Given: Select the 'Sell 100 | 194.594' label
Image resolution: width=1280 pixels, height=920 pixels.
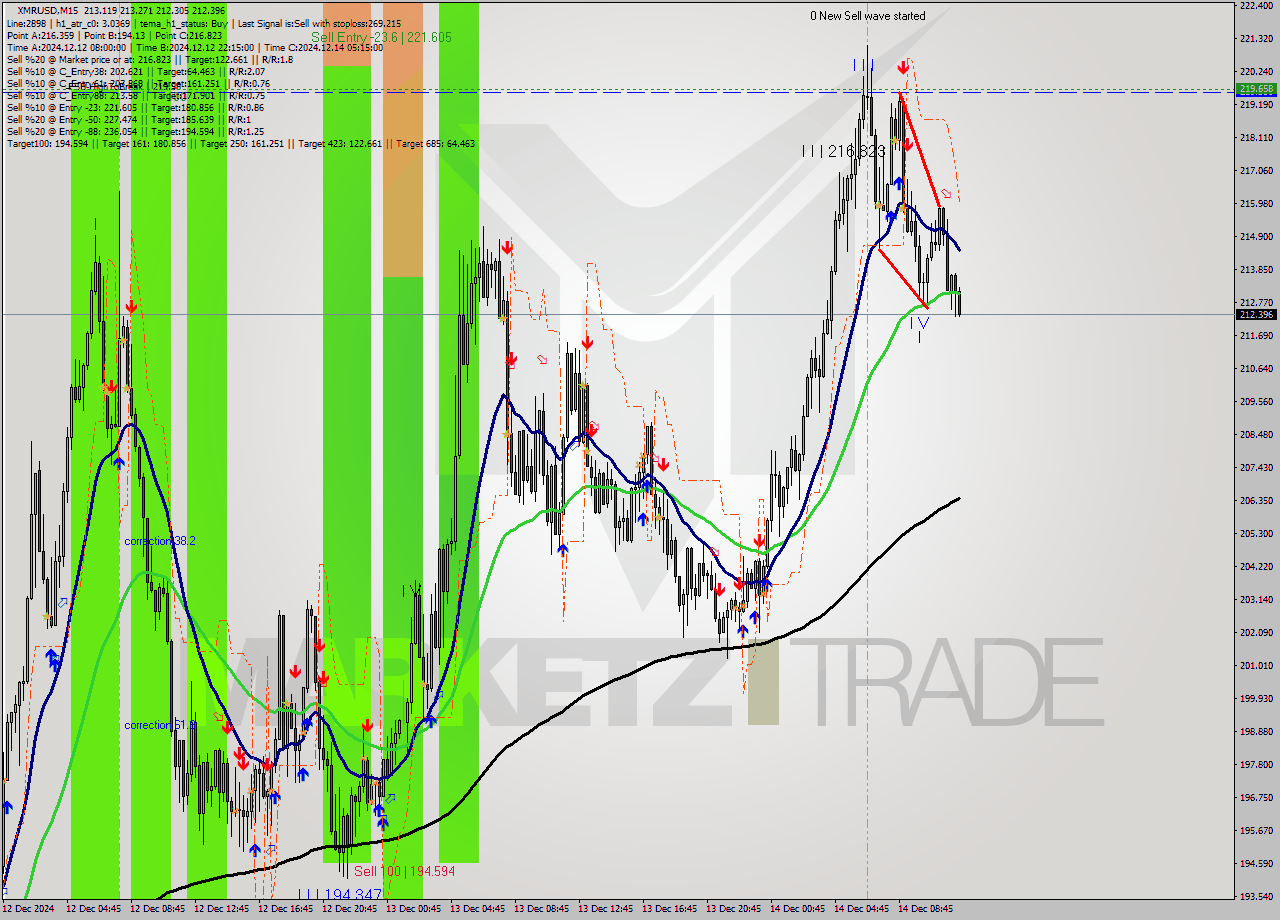Looking at the screenshot, I should point(405,871).
